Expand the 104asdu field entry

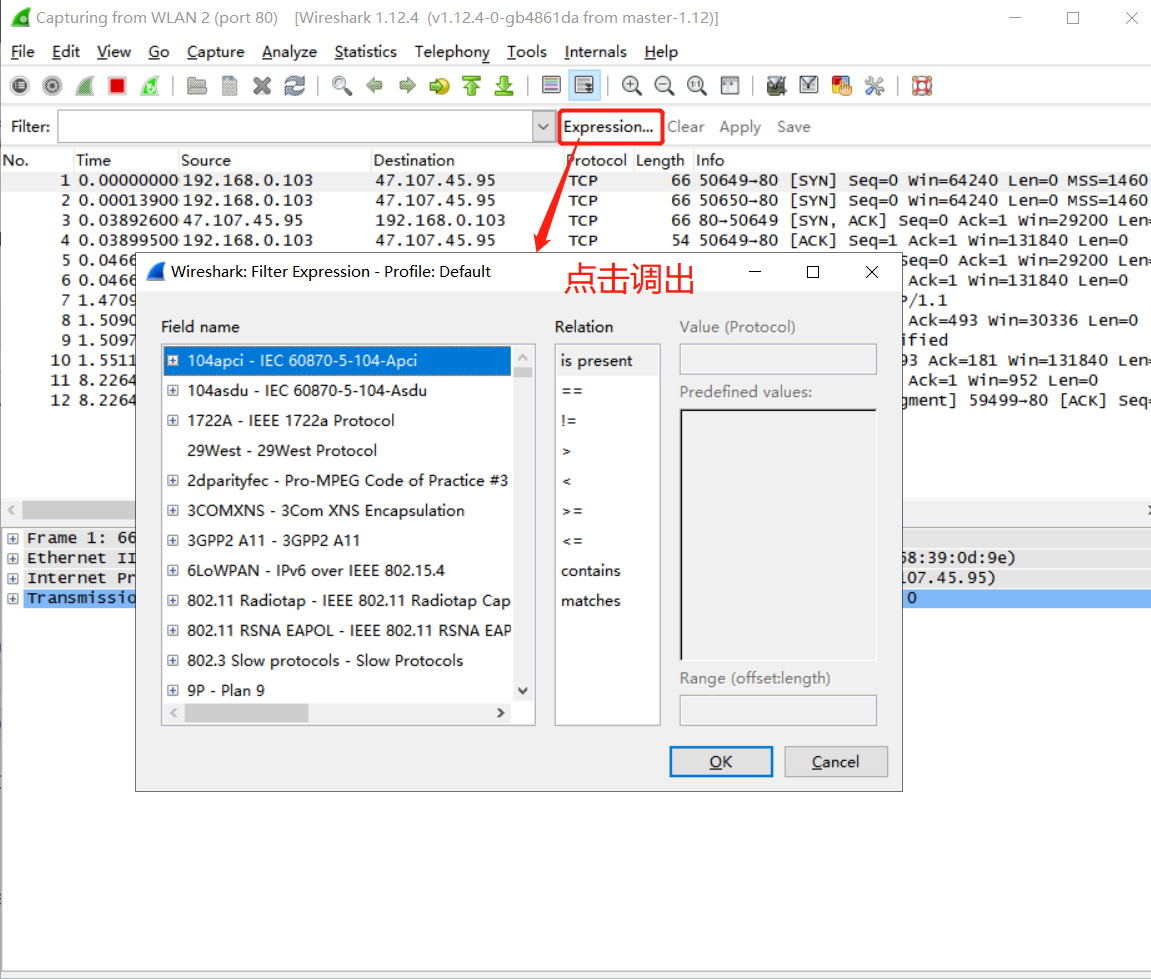click(173, 390)
